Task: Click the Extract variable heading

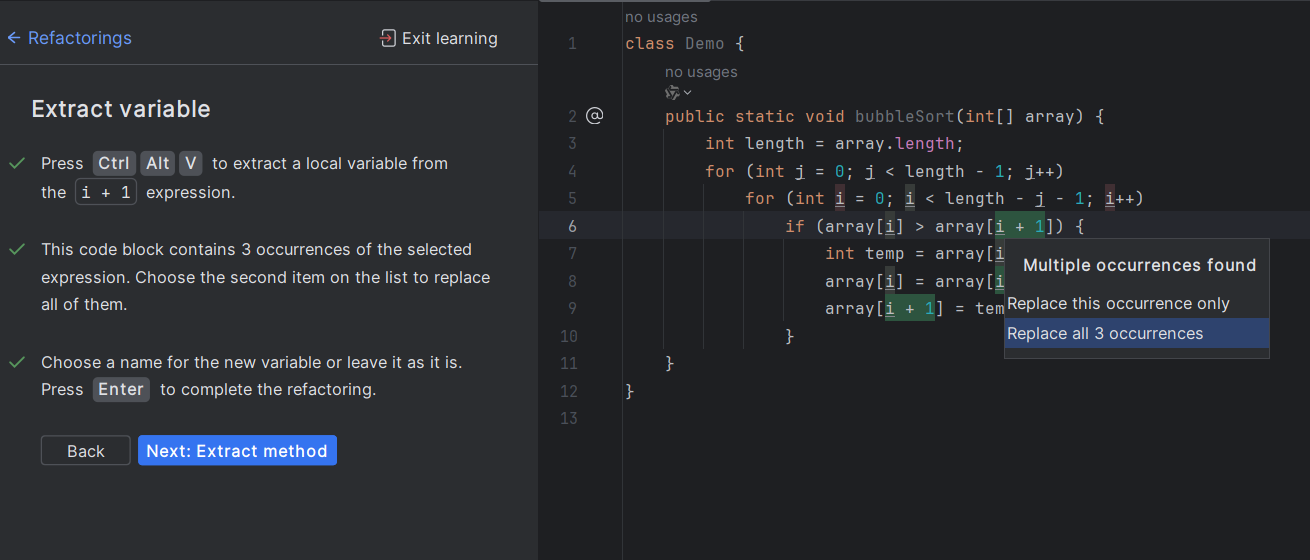Action: [121, 109]
